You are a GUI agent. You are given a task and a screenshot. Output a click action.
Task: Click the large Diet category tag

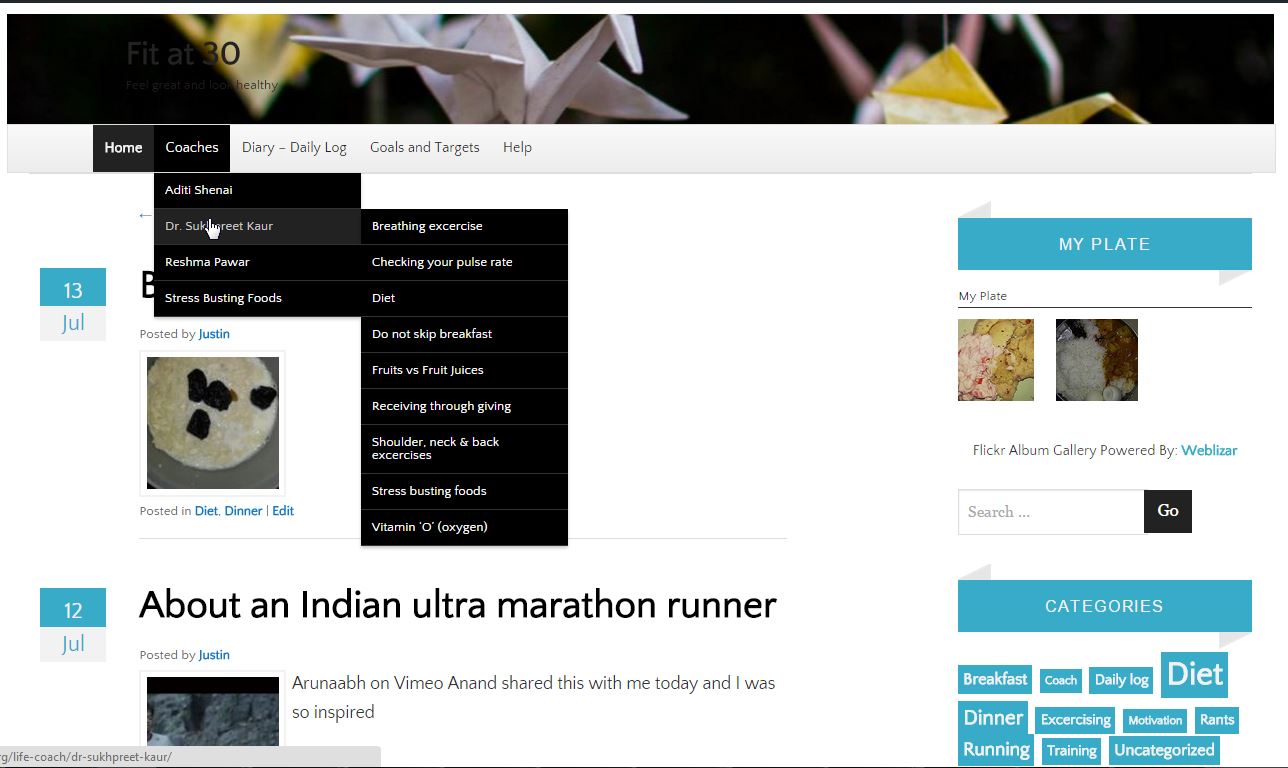pyautogui.click(x=1194, y=675)
